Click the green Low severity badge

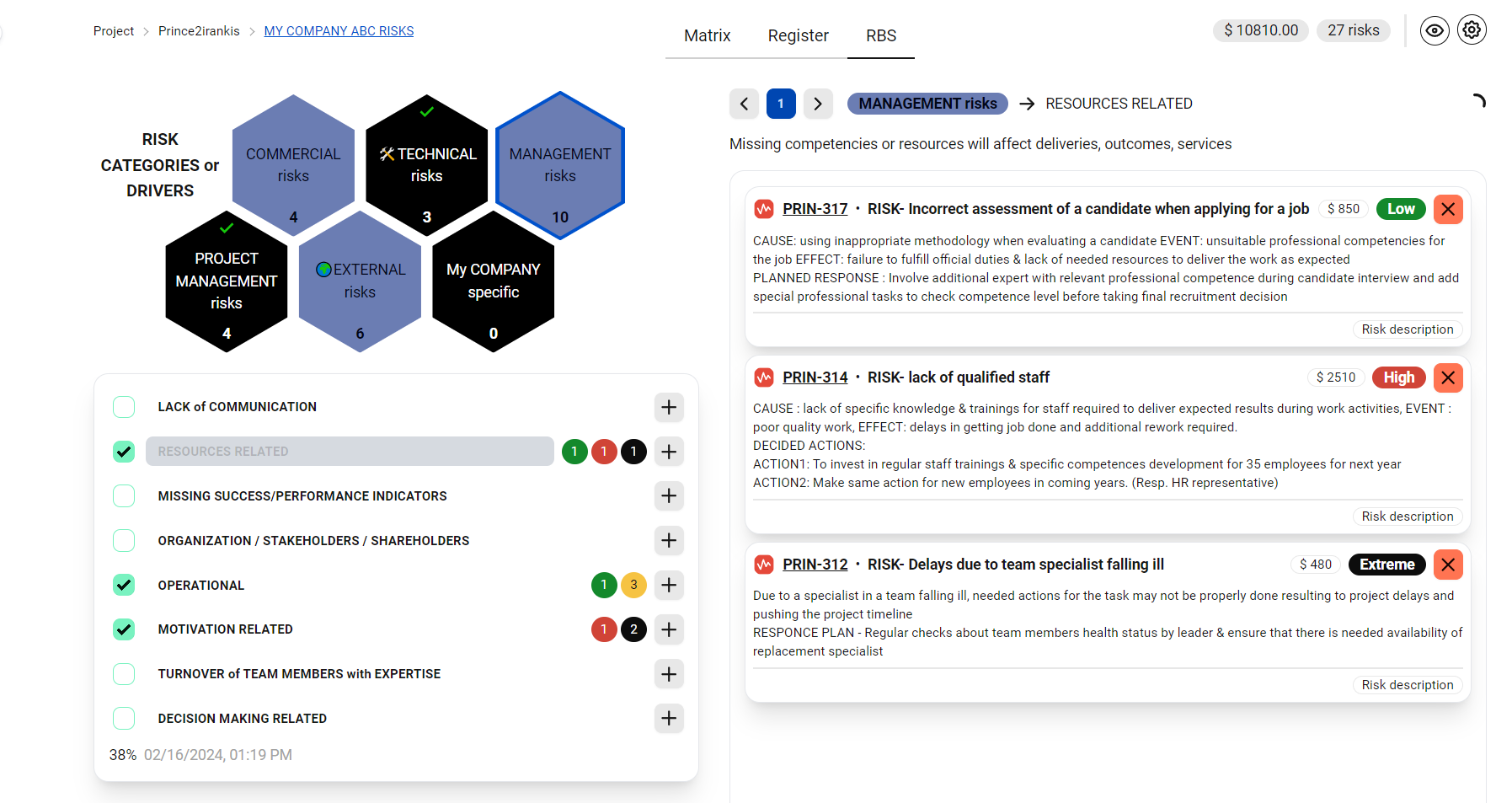click(1401, 209)
